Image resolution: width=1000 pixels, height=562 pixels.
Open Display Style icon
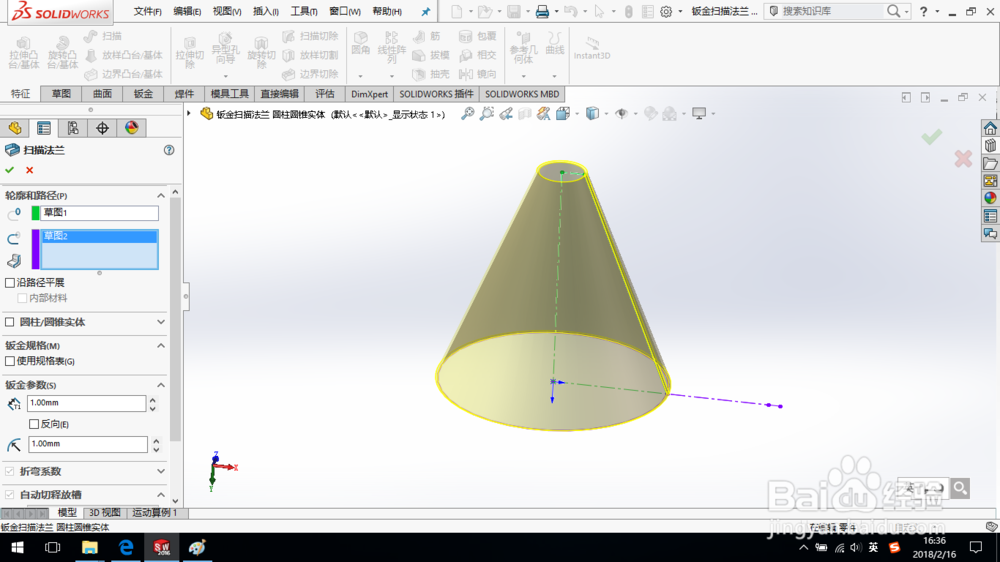(592, 114)
